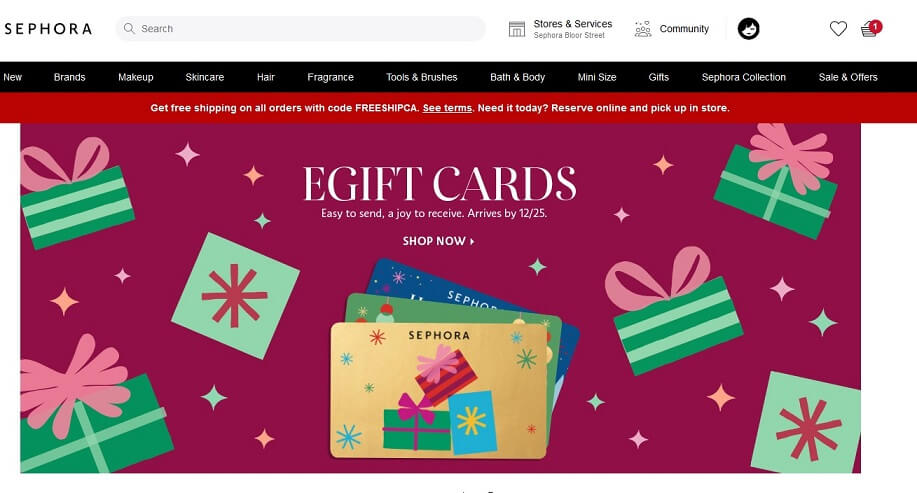The width and height of the screenshot is (917, 493).
Task: Click the Community people icon
Action: click(x=643, y=29)
